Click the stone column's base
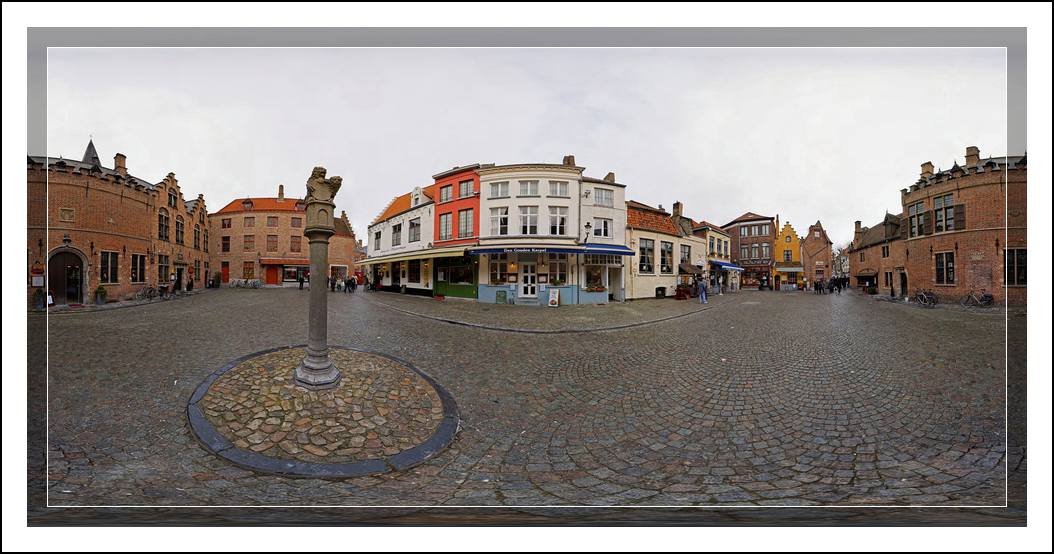Screen dimensions: 1054x554 pyautogui.click(x=318, y=374)
